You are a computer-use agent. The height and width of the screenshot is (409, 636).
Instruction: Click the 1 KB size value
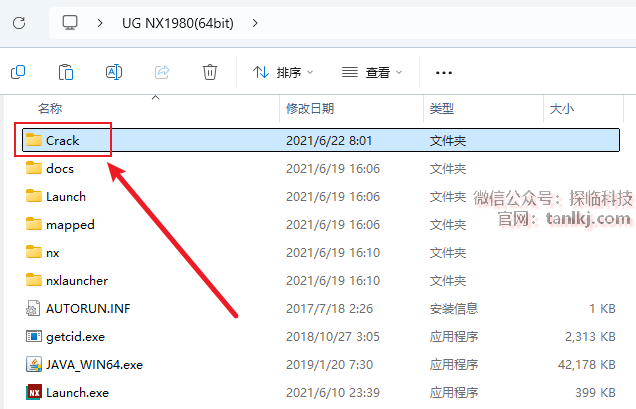tap(602, 308)
